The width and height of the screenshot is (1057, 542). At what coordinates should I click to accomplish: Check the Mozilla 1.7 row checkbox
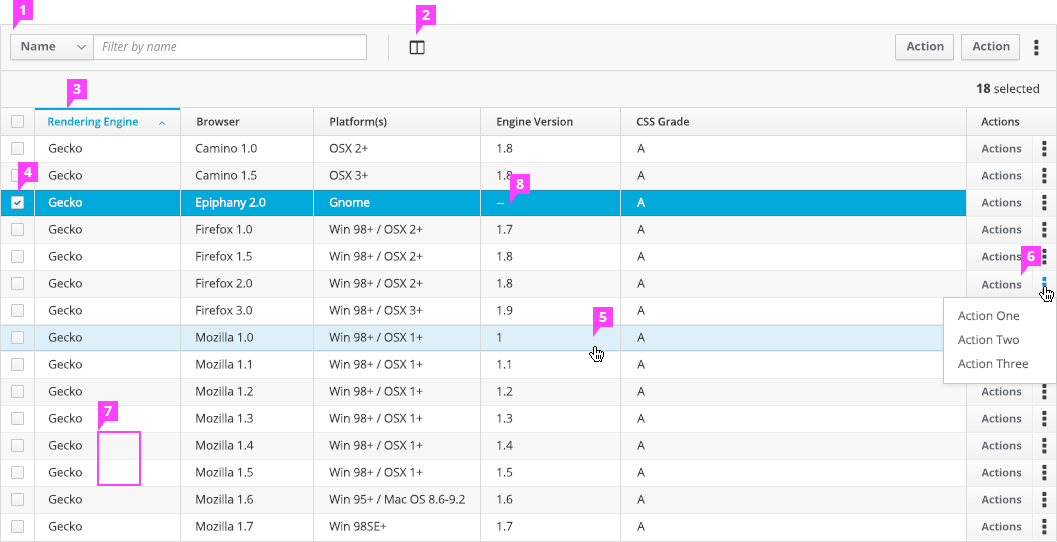[x=18, y=526]
